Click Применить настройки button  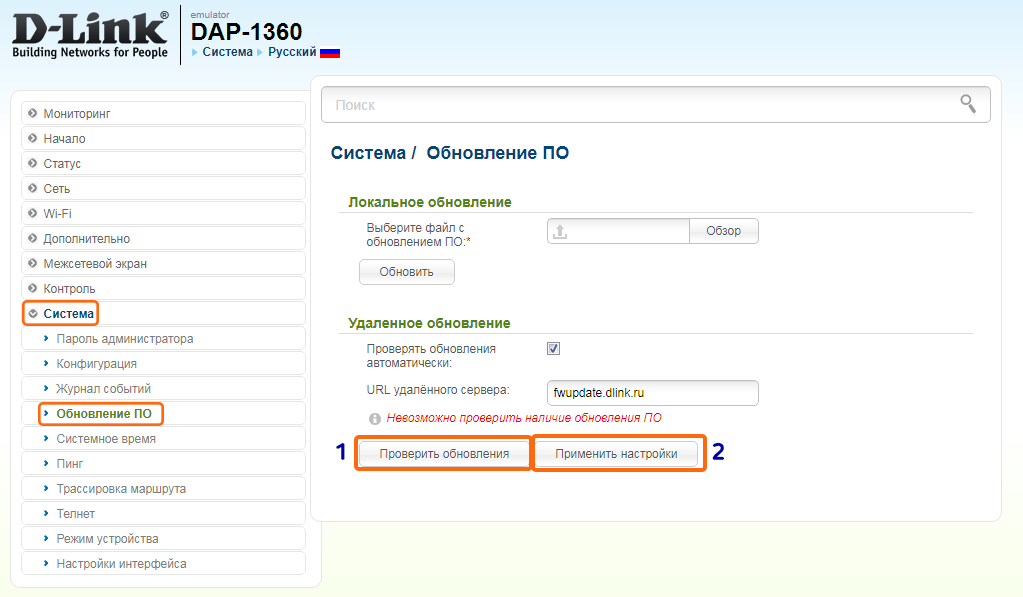[616, 454]
